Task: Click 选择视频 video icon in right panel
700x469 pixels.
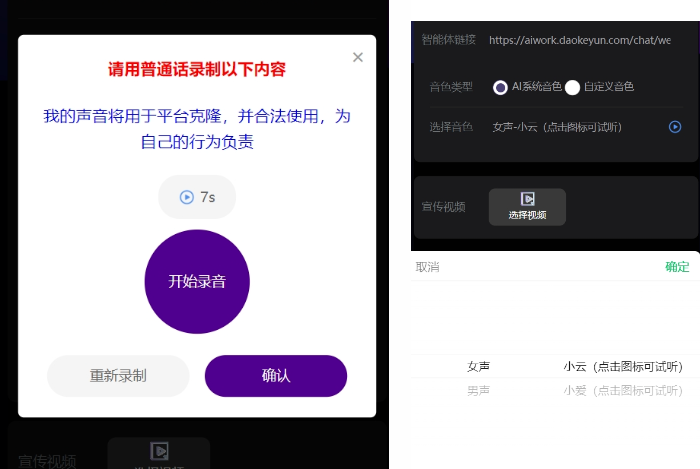Action: click(x=527, y=206)
